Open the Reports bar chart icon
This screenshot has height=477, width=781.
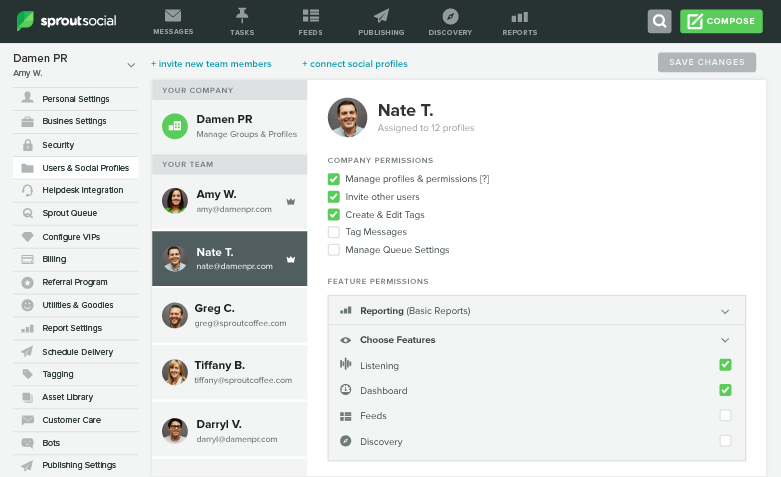pos(520,17)
